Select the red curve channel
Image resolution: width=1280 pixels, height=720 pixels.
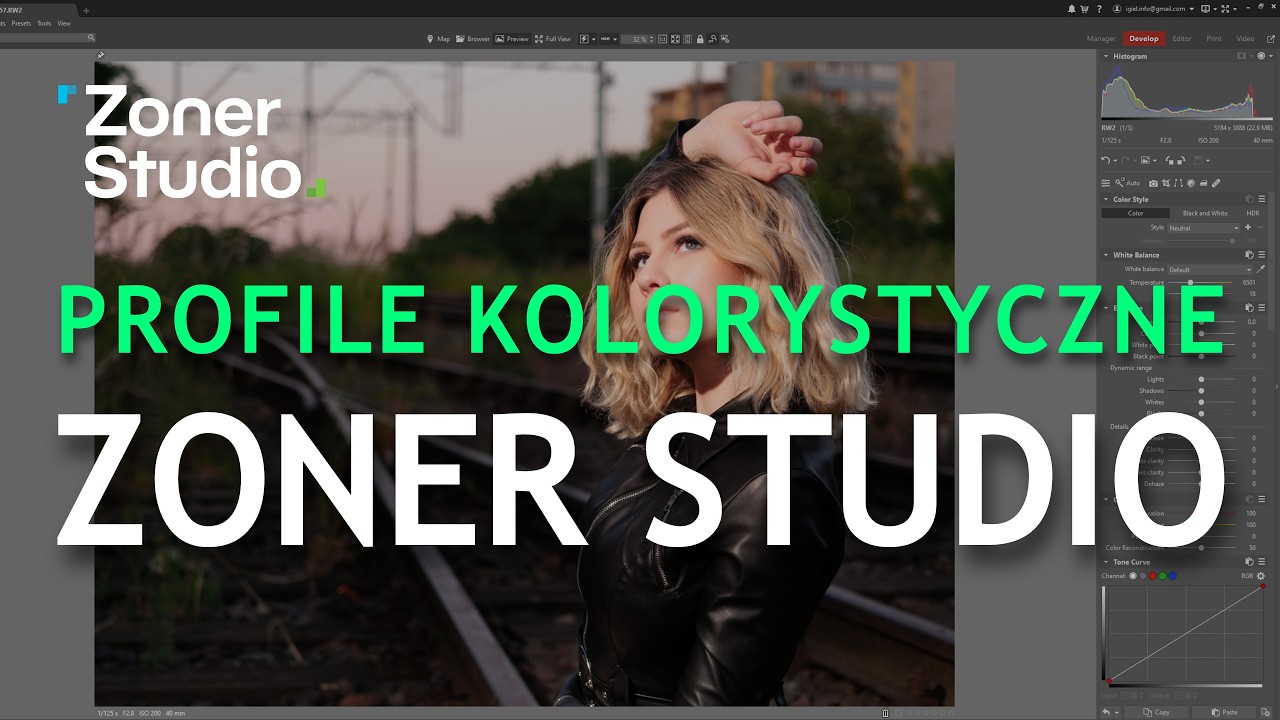[x=1153, y=576]
